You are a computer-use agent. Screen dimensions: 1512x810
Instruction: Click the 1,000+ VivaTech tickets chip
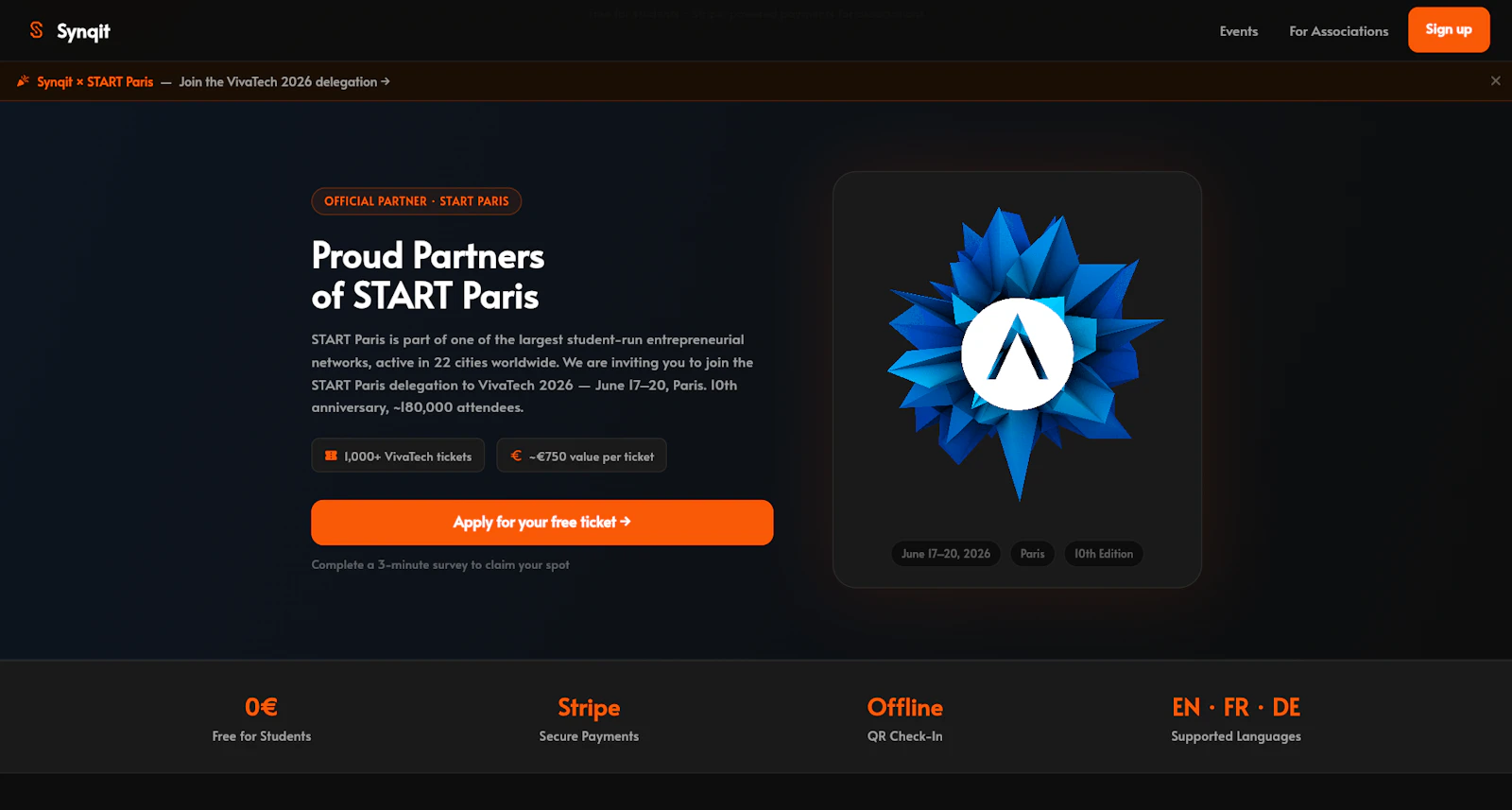point(398,456)
